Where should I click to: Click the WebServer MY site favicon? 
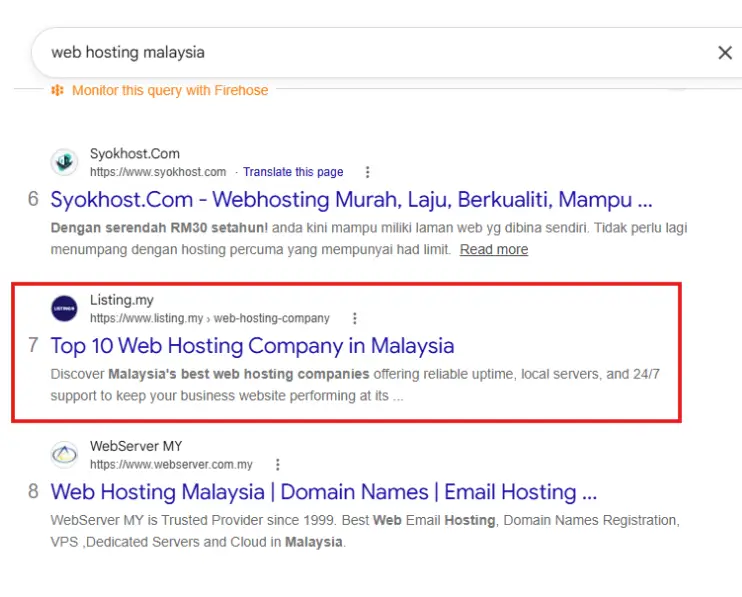[x=64, y=455]
